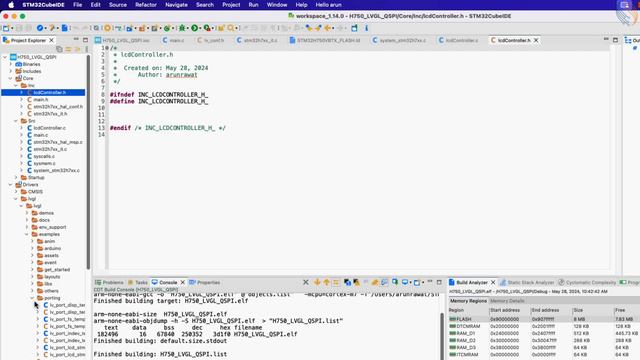Expand the Startup folder
Screen dimensions: 640x360
pos(16,178)
